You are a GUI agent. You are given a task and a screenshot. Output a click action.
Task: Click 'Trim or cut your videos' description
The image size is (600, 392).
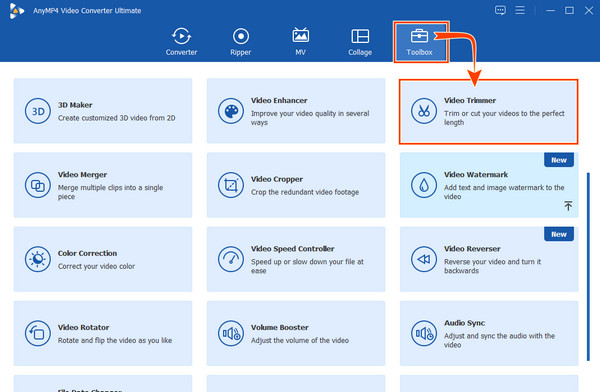[x=504, y=118]
